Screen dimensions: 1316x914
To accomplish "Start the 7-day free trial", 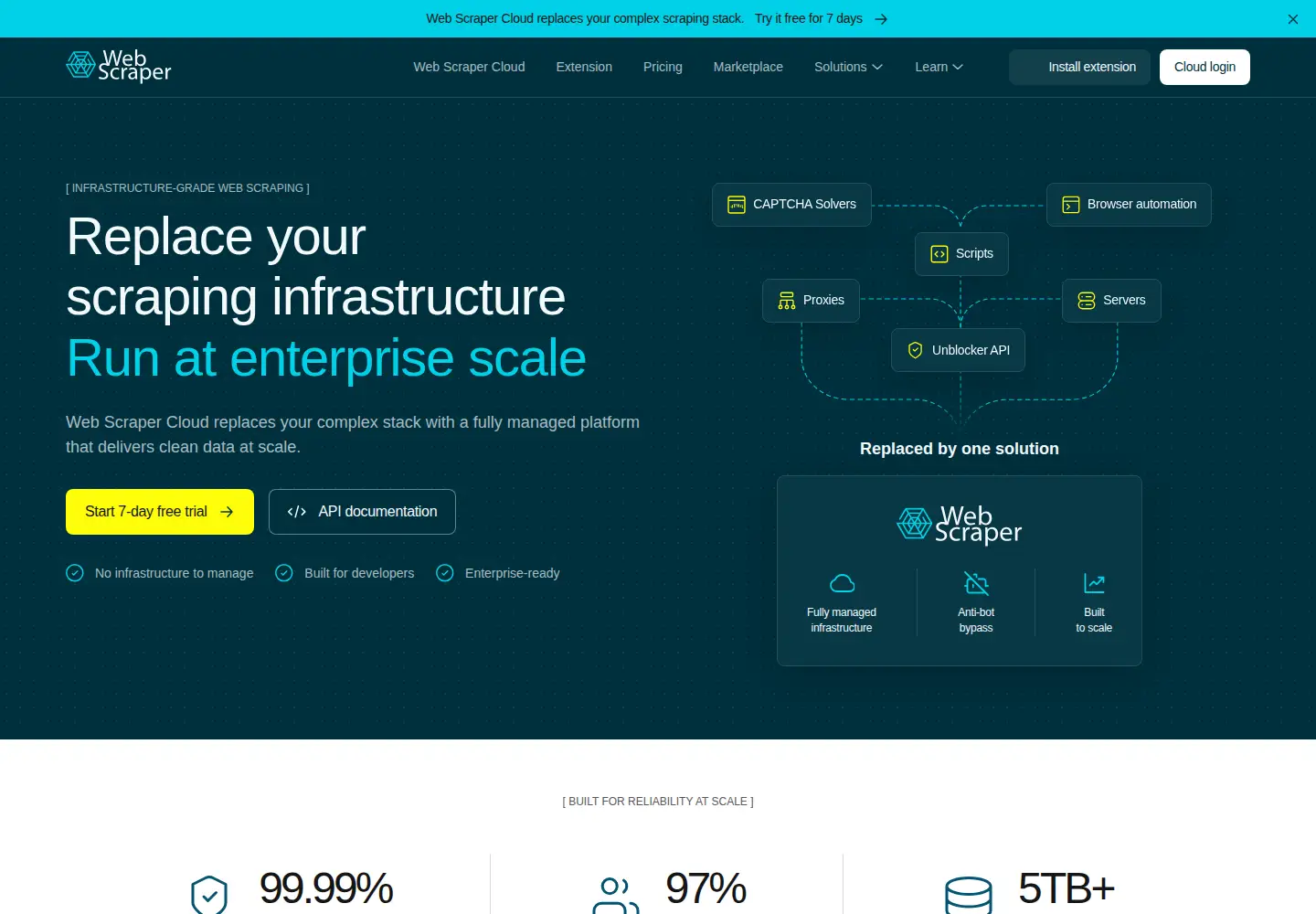I will [x=160, y=512].
